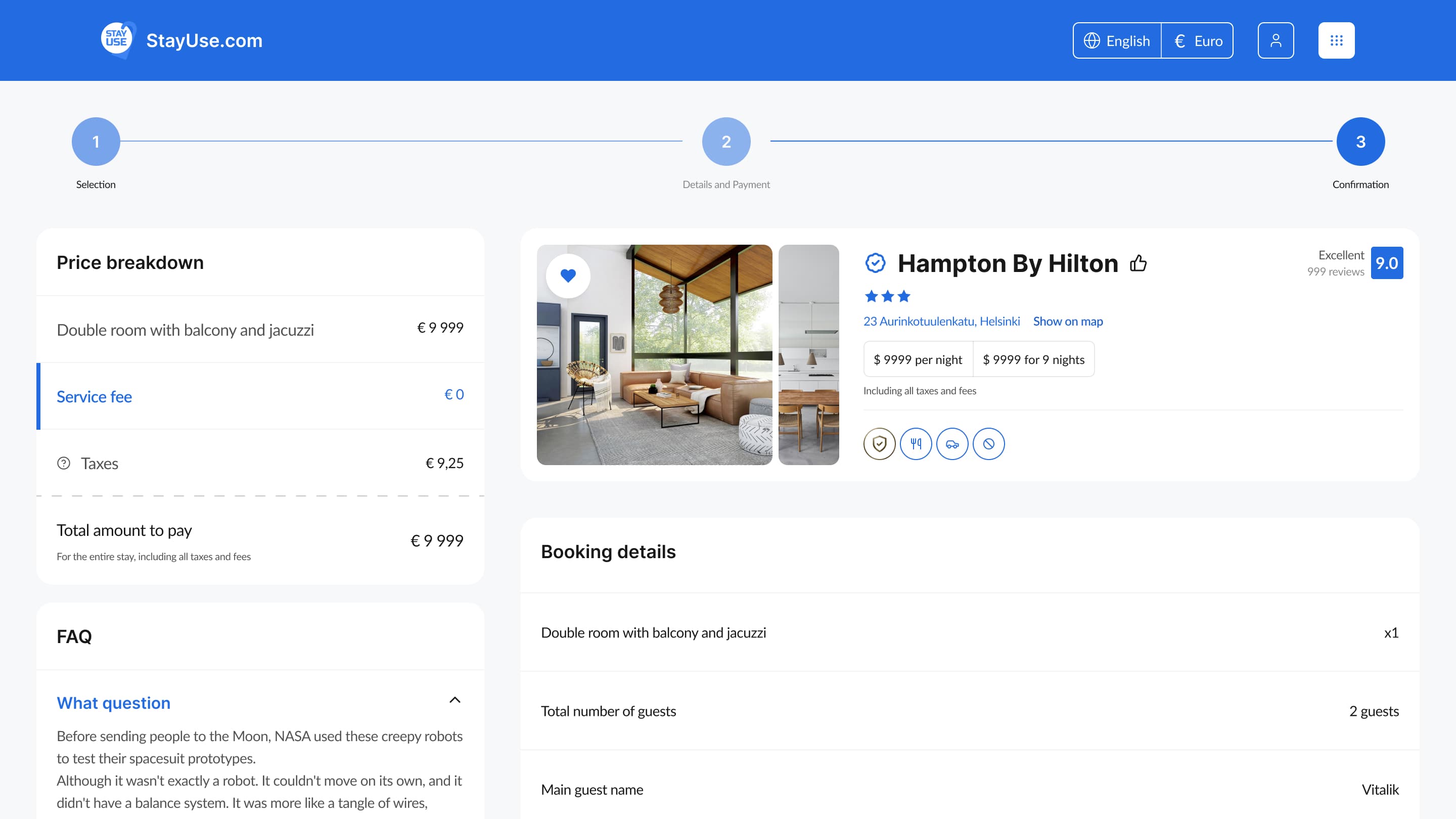This screenshot has height=819, width=1456.
Task: Click Show on map link
Action: [1068, 321]
